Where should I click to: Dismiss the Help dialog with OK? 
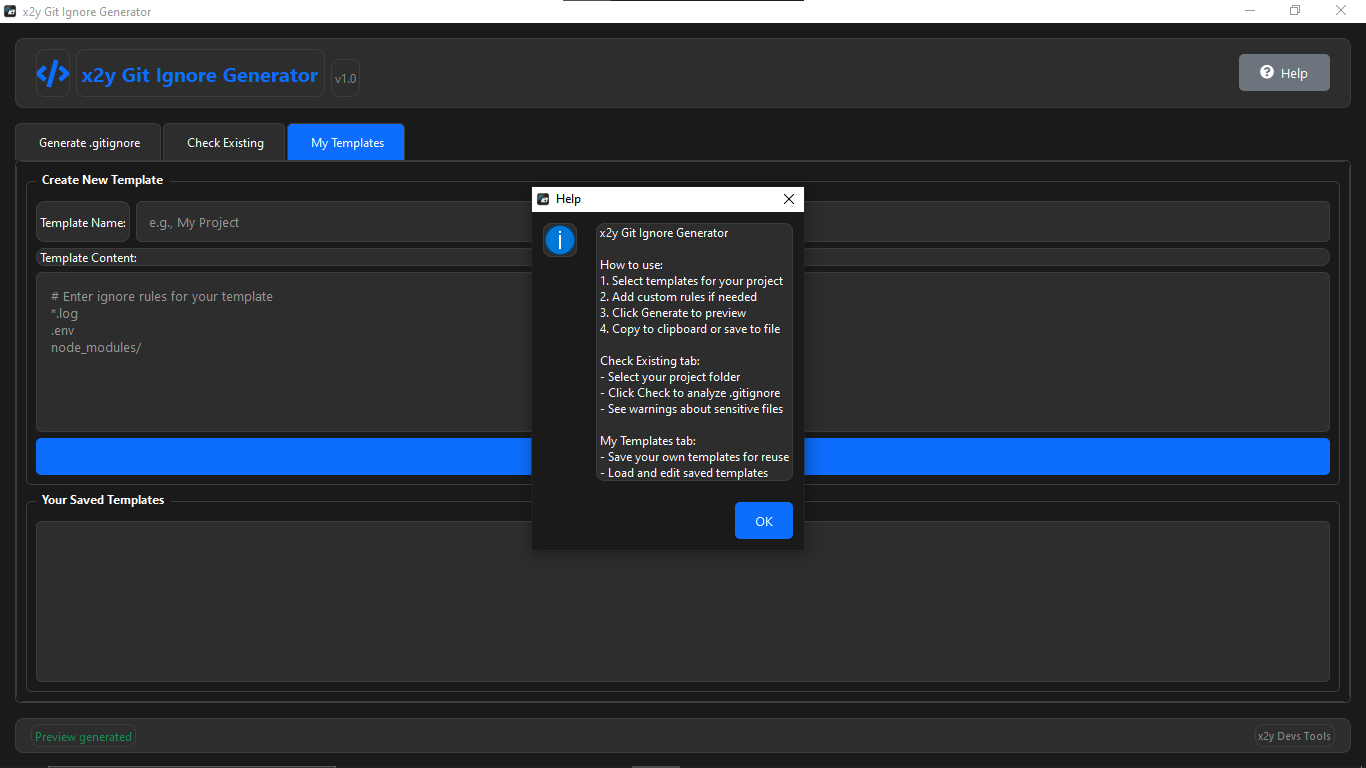(763, 520)
